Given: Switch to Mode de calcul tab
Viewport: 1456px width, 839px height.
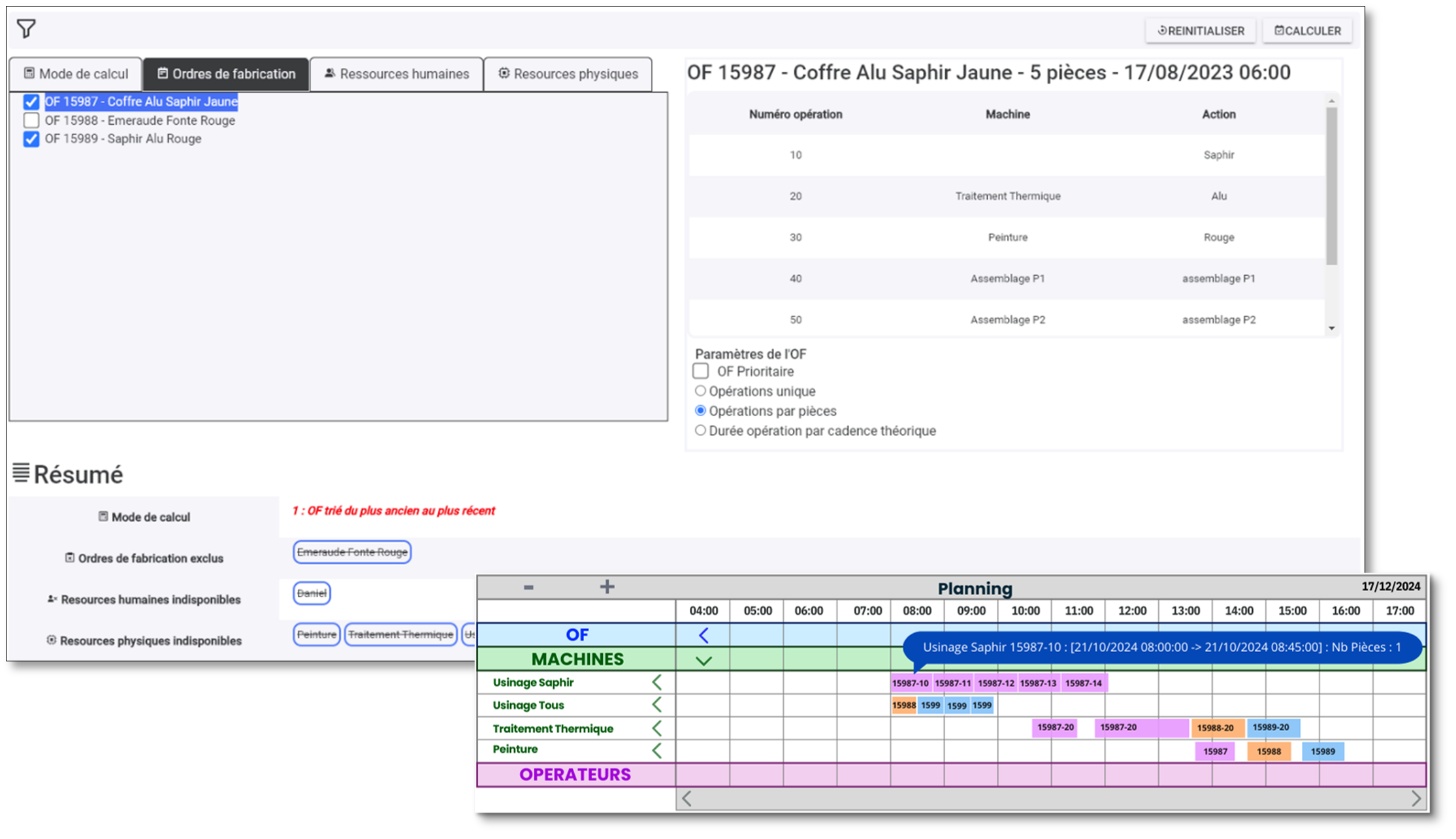Looking at the screenshot, I should pos(76,74).
